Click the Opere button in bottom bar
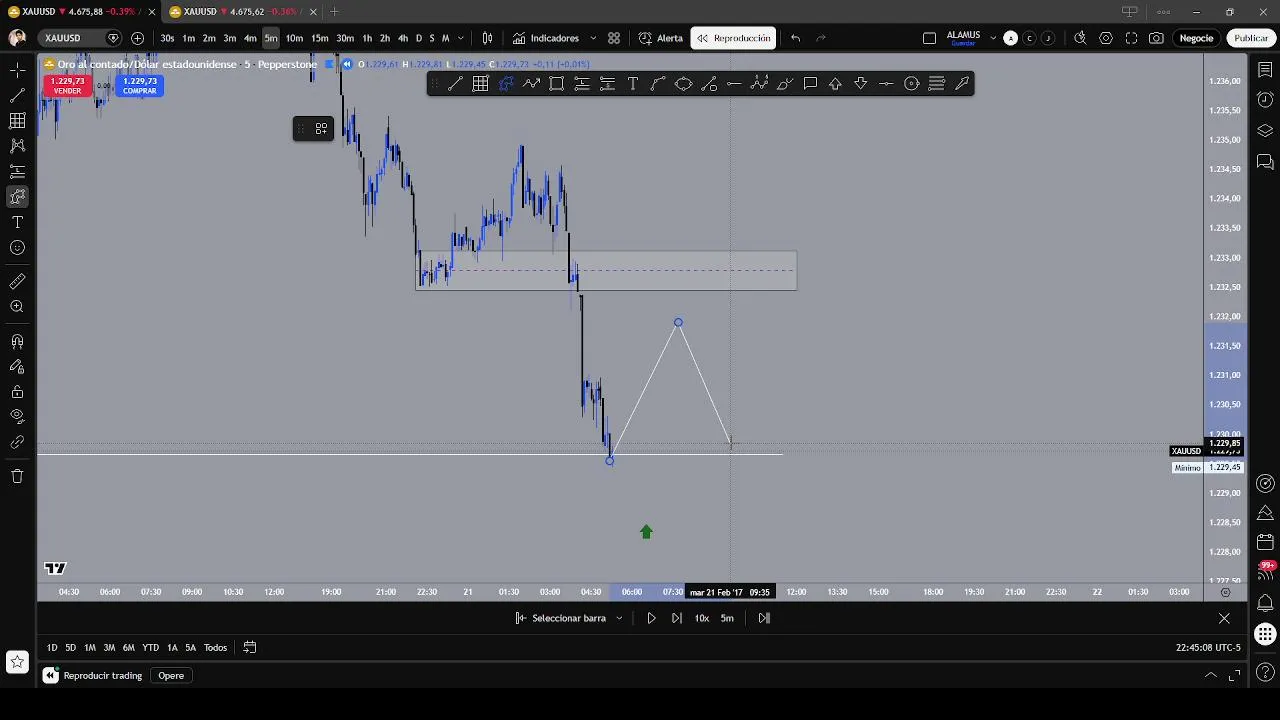 coord(171,676)
